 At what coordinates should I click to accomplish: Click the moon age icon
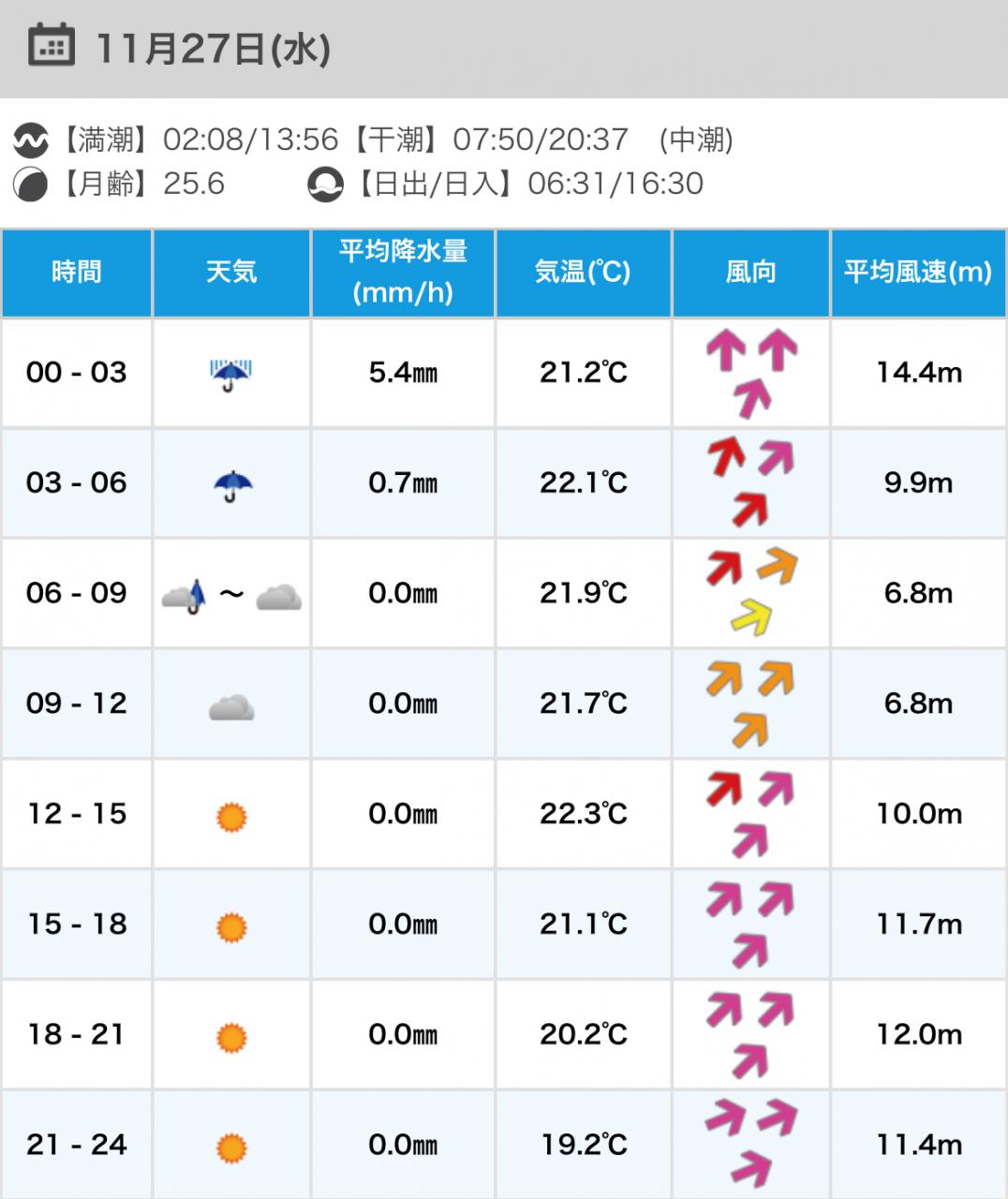tap(30, 184)
